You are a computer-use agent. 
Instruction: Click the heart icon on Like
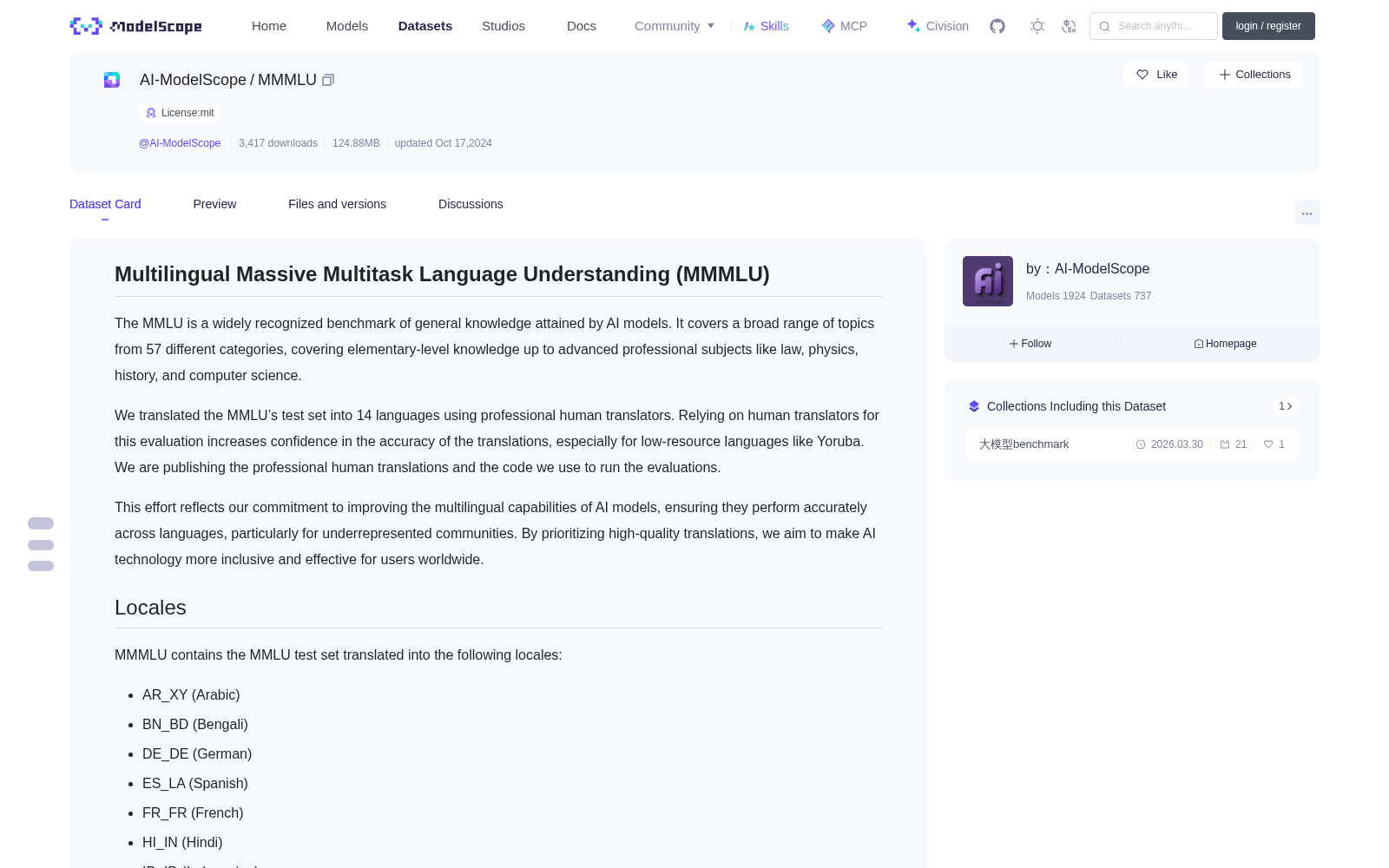(x=1142, y=75)
